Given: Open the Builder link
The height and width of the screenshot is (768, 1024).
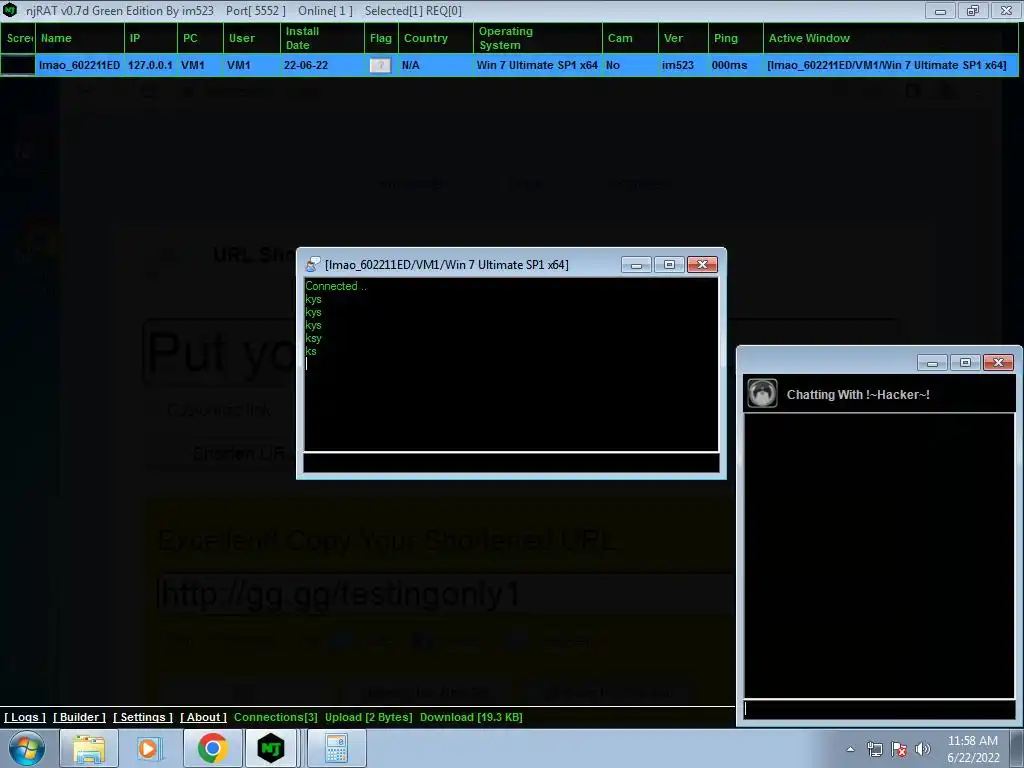Looking at the screenshot, I should 79,717.
